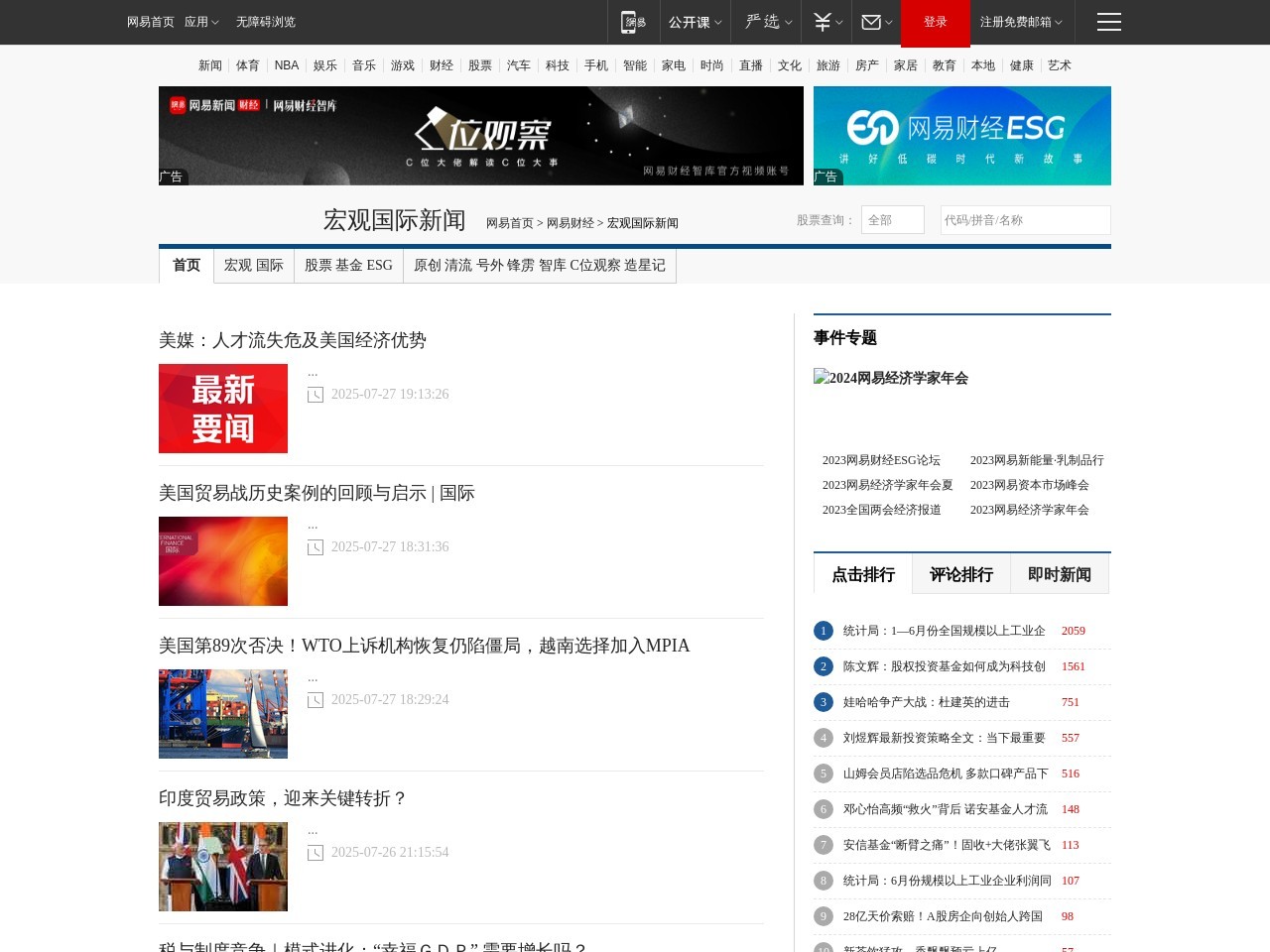Click rank badge 1 in the 点击排行 list
Viewport: 1270px width, 952px height.
click(823, 631)
